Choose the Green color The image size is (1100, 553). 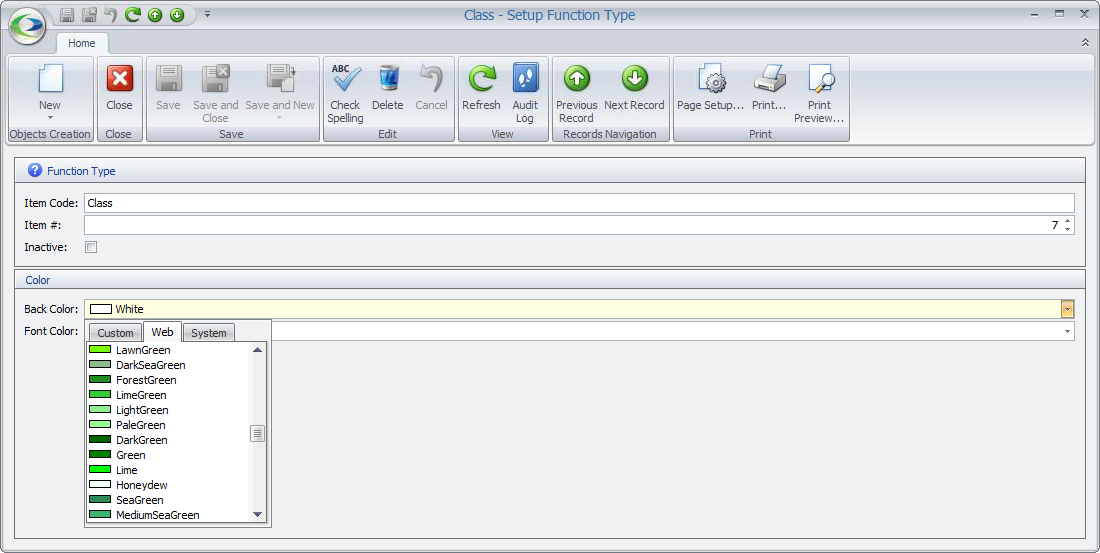(168, 455)
